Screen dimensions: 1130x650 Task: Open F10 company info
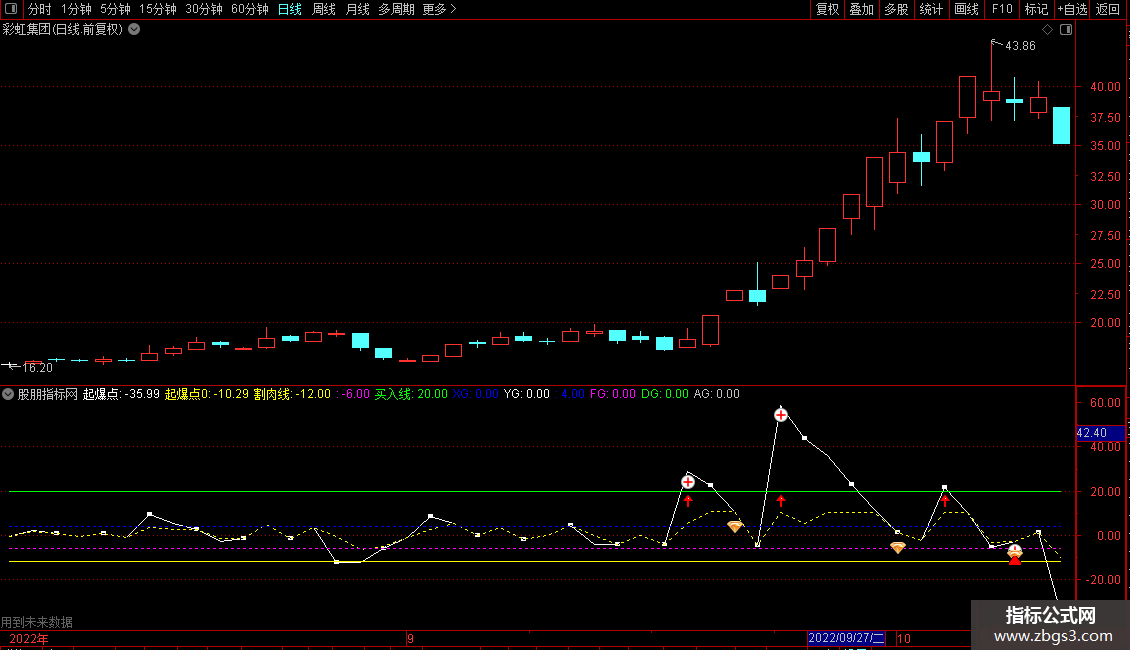pos(1002,9)
